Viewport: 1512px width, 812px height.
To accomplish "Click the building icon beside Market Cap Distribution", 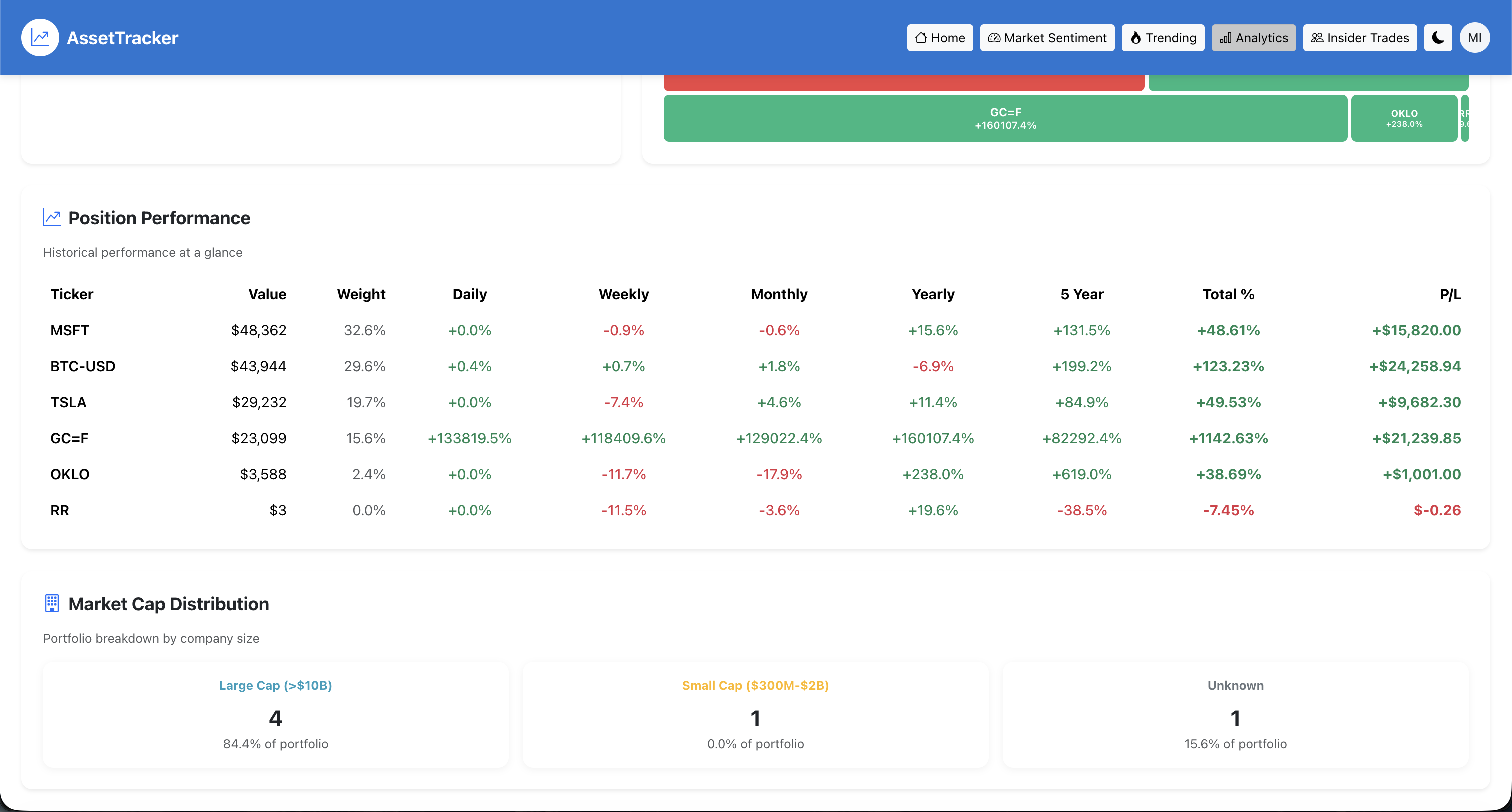I will 51,603.
